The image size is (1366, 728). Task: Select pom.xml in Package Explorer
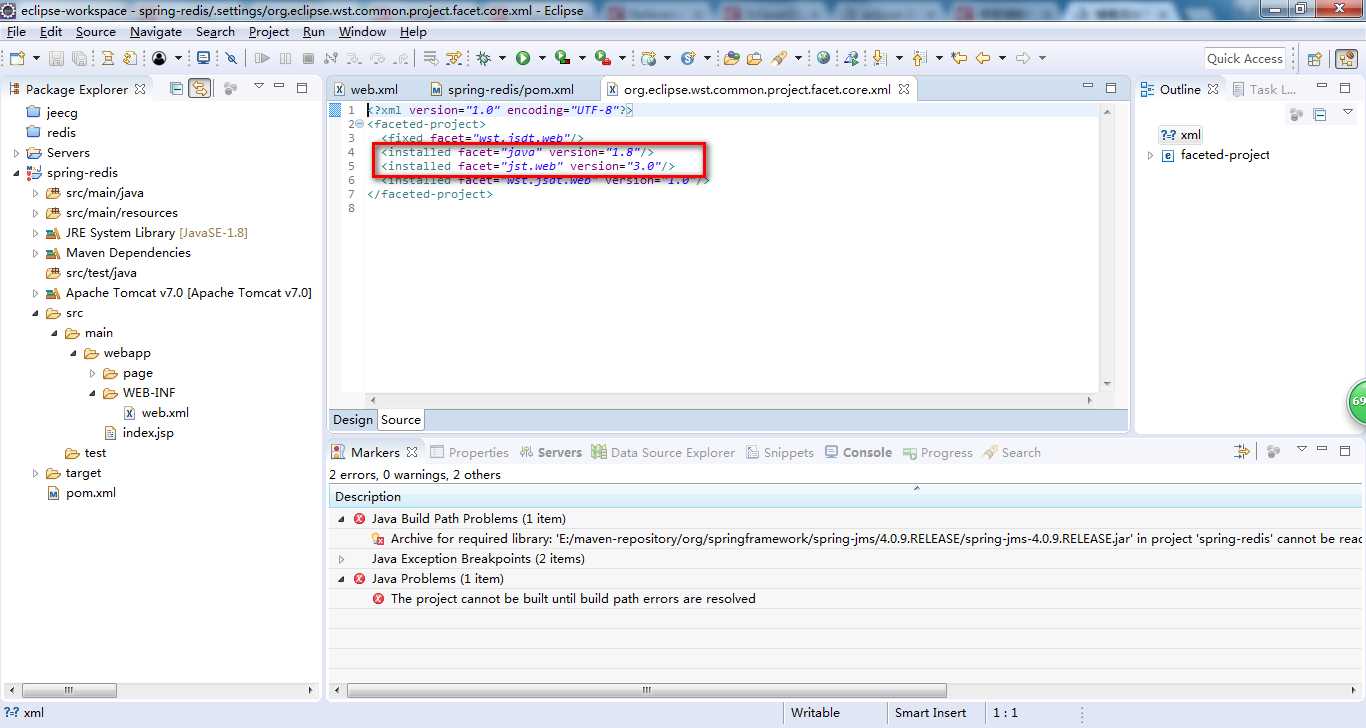click(91, 493)
